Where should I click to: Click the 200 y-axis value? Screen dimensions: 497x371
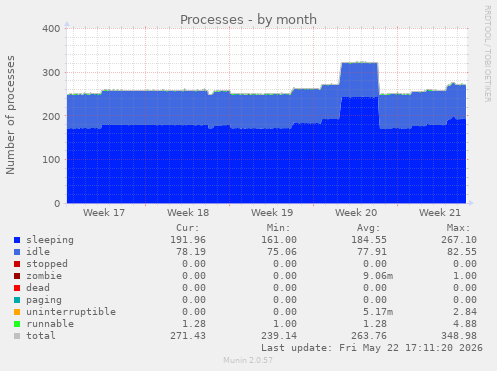pos(51,116)
